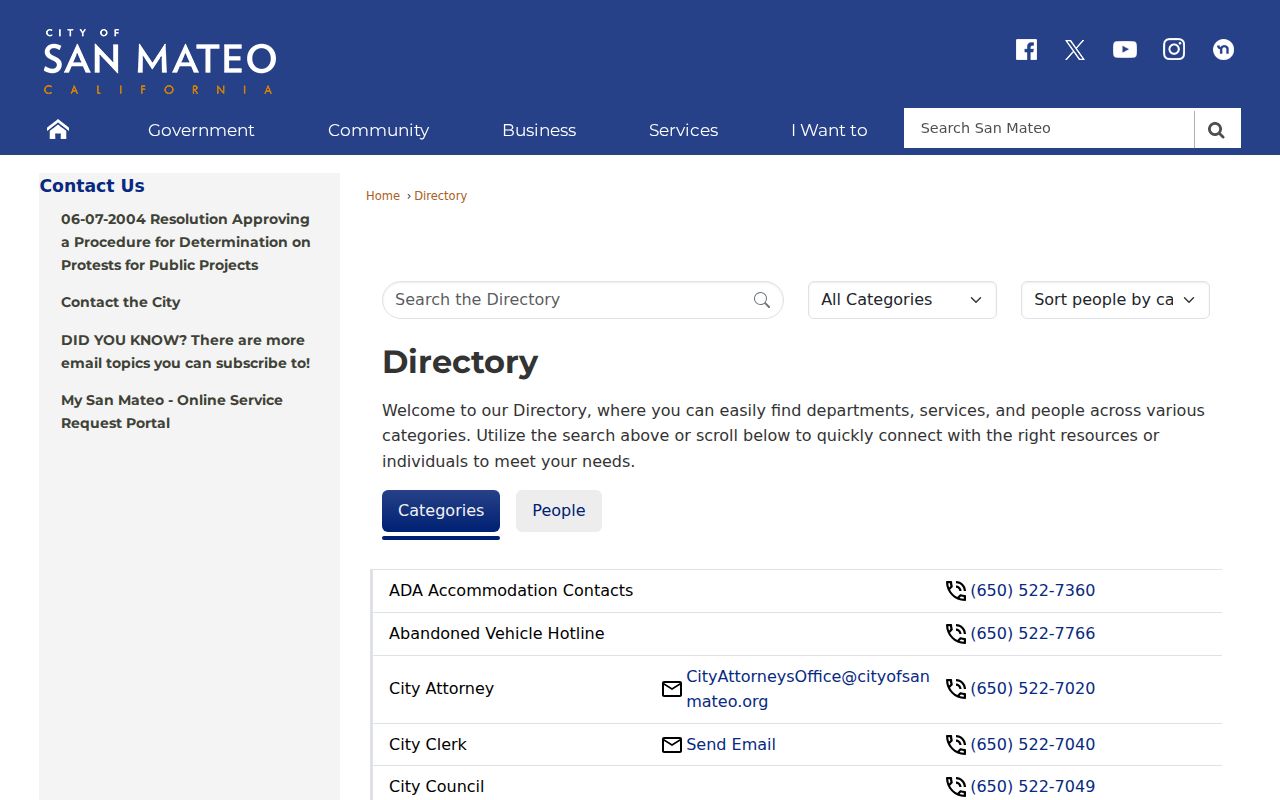Click the site search magnifier button
The height and width of the screenshot is (800, 1280).
pyautogui.click(x=1217, y=129)
